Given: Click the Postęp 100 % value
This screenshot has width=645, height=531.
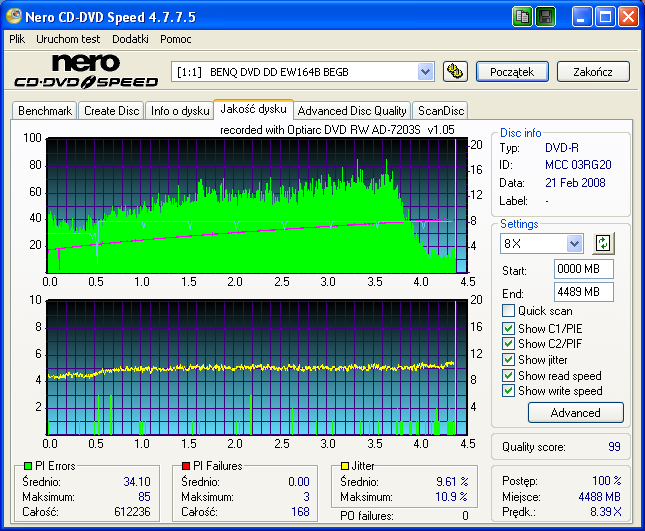Looking at the screenshot, I should [x=607, y=480].
